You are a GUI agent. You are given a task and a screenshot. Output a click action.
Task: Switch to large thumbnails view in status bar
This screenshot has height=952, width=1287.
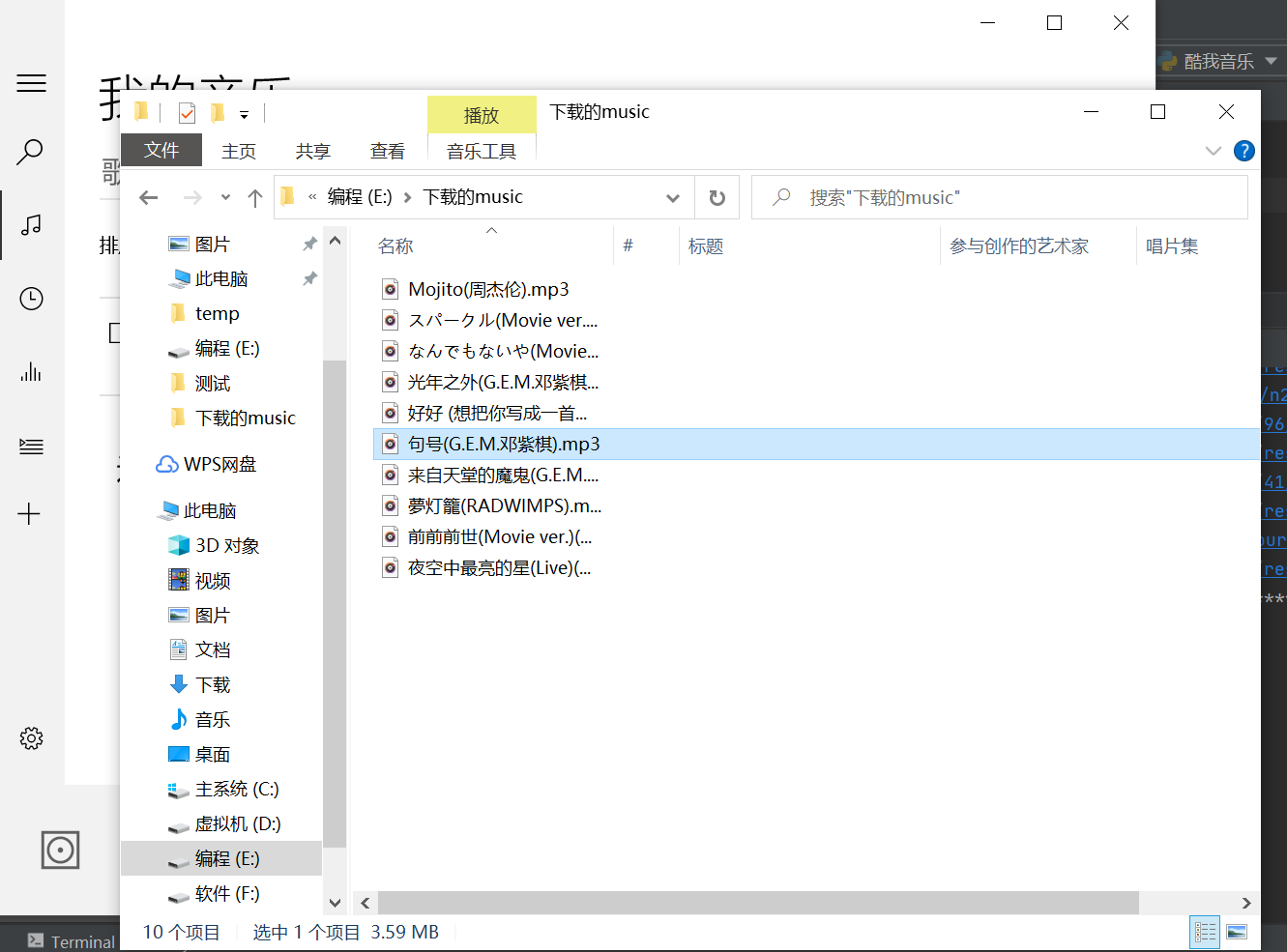click(1239, 932)
